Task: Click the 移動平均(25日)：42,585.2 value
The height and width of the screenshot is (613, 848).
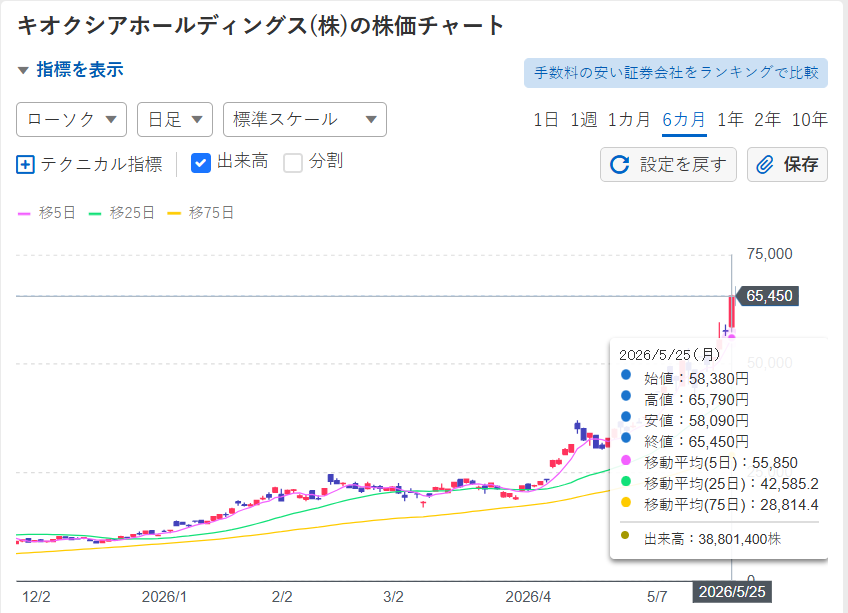Action: pyautogui.click(x=731, y=484)
